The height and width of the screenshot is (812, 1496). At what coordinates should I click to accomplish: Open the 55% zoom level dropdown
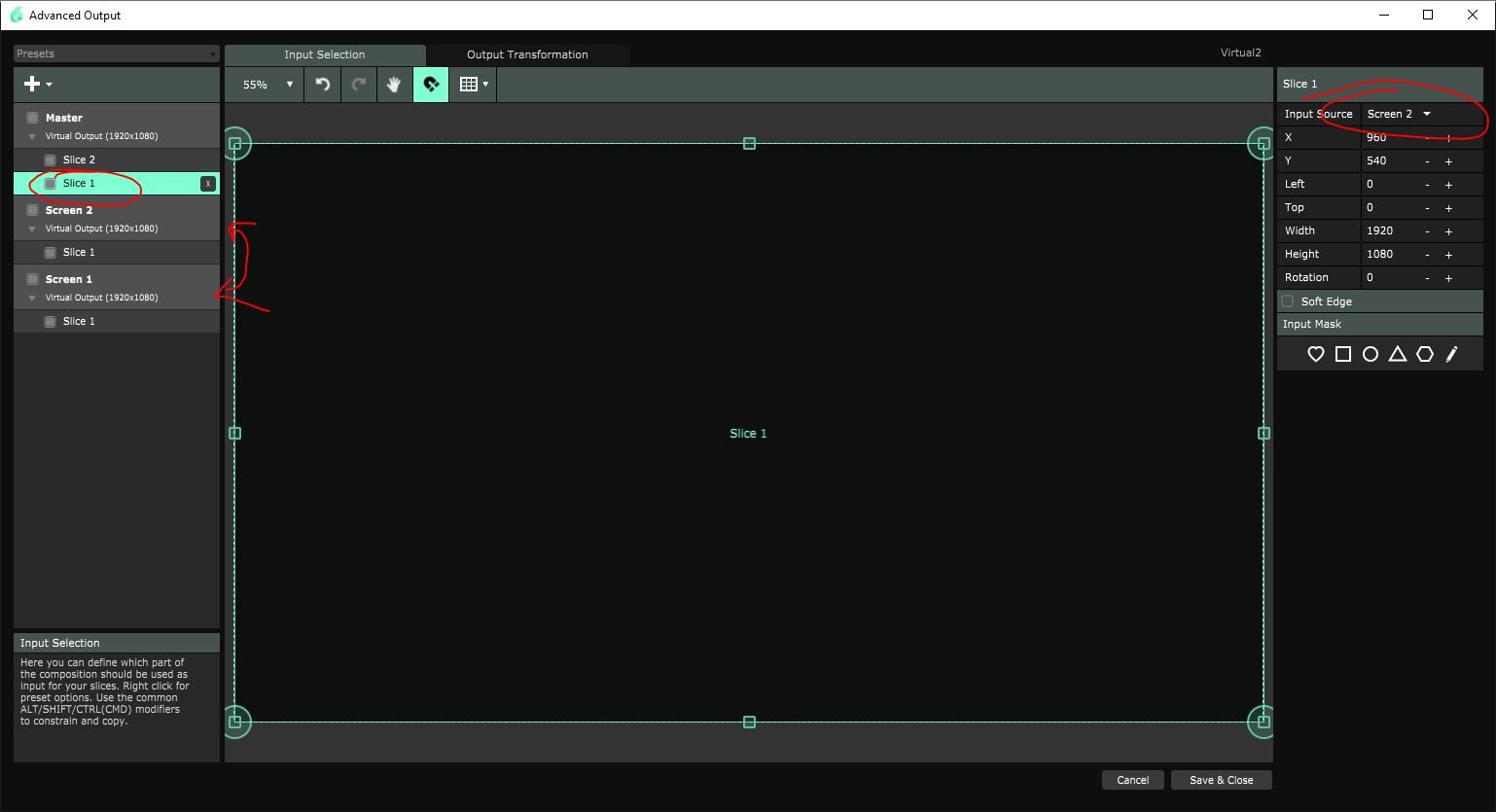[267, 85]
